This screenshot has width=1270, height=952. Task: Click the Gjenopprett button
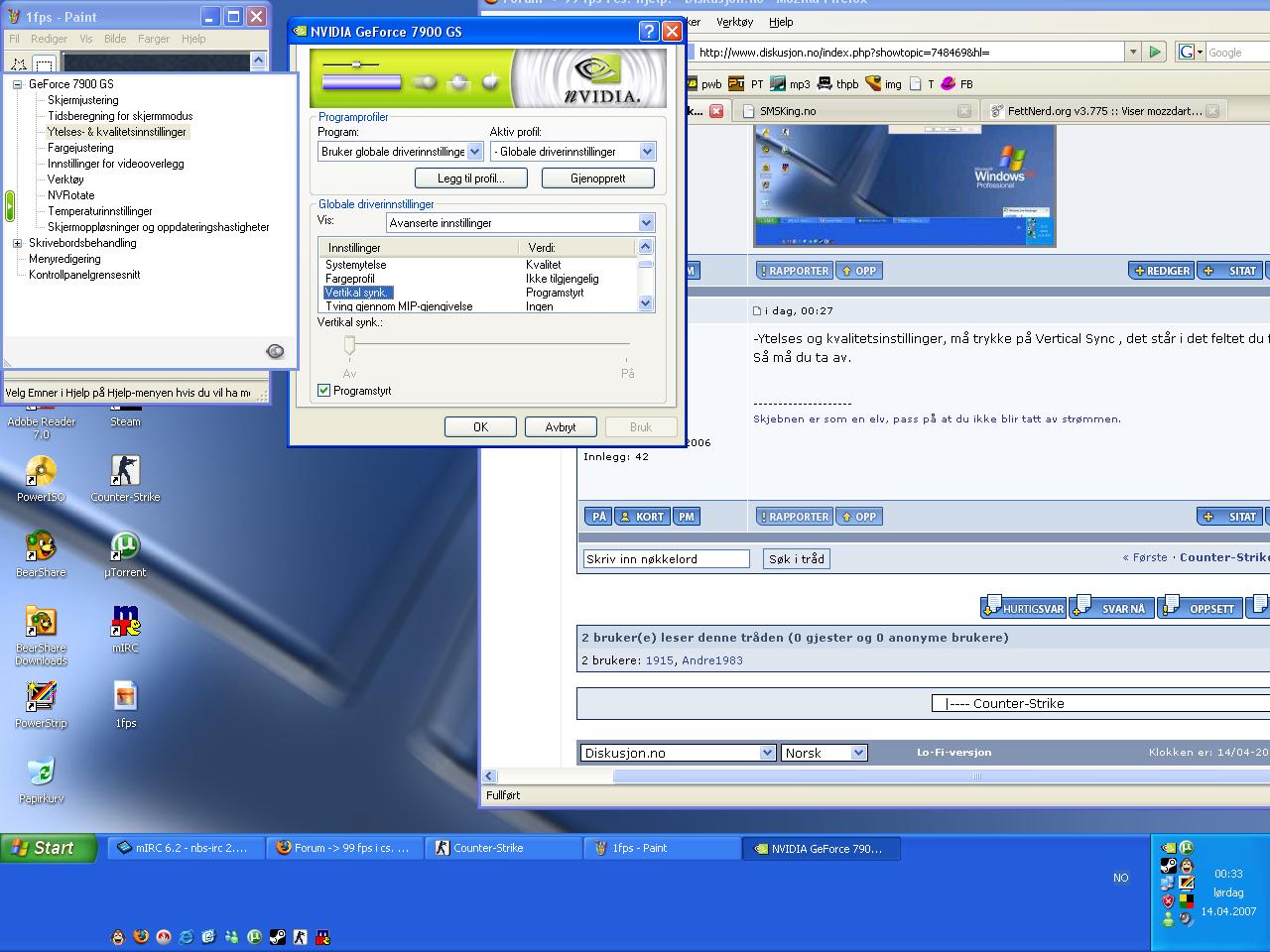click(597, 178)
